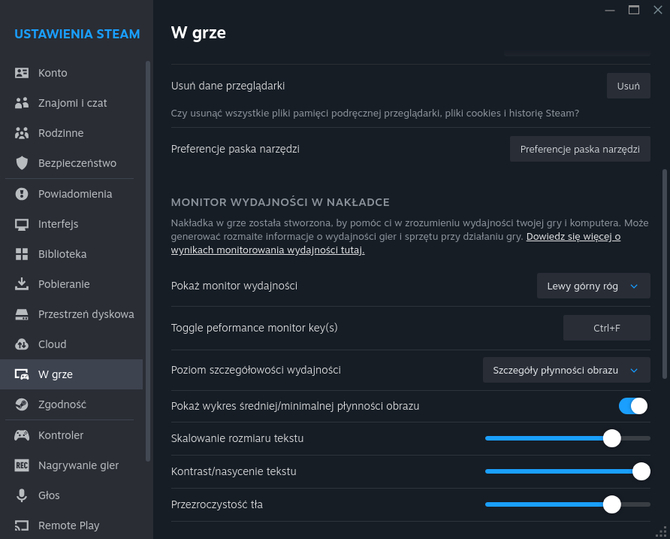Viewport: 670px width, 539px height.
Task: Click the Nagrywanie gier REC icon
Action: point(22,465)
